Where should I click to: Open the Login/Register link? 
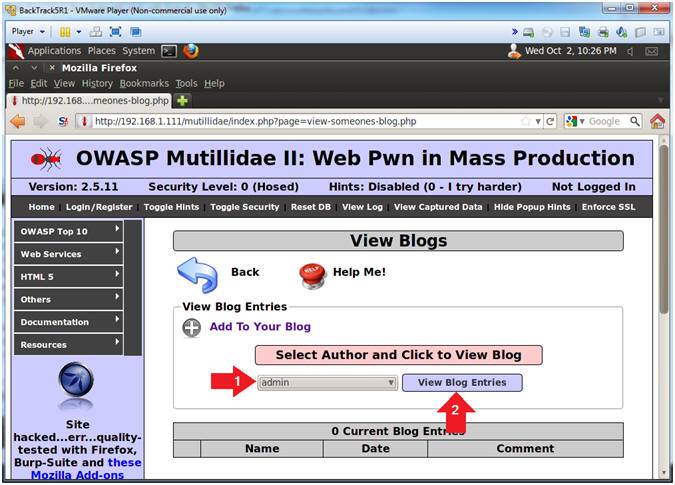pyautogui.click(x=99, y=207)
